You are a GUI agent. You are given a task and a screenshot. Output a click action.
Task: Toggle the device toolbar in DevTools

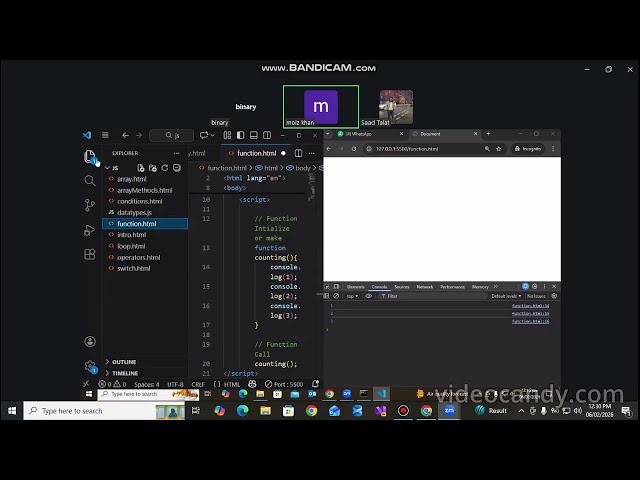337,286
